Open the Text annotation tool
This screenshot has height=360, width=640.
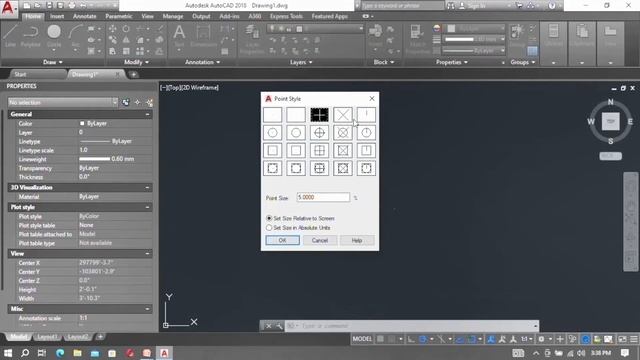(179, 36)
